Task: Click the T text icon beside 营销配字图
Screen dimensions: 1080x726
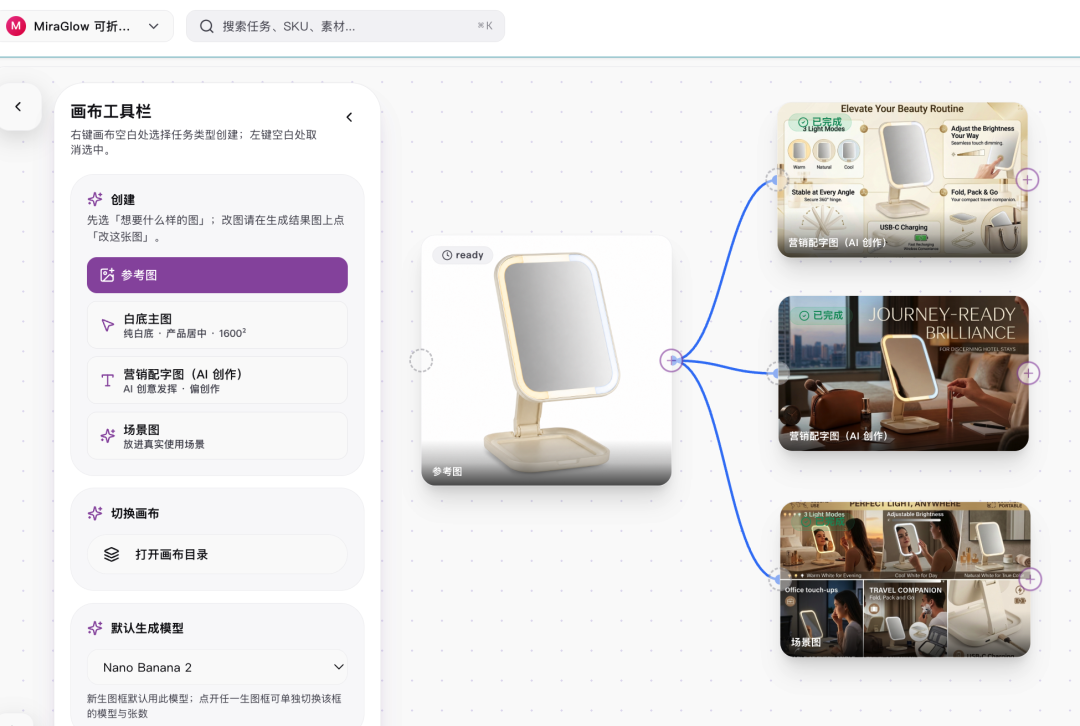Action: [107, 380]
